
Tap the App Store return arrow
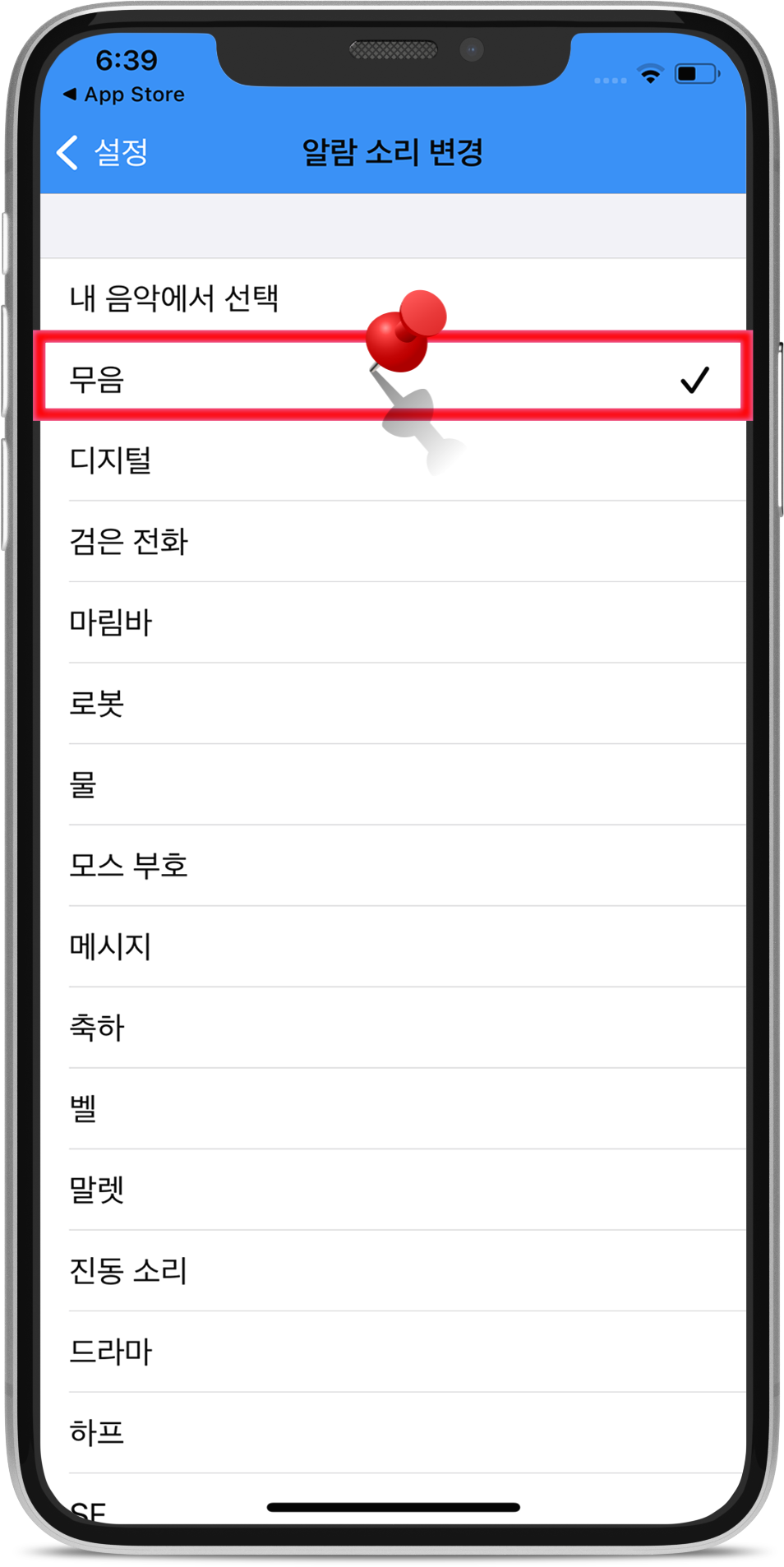[x=71, y=95]
